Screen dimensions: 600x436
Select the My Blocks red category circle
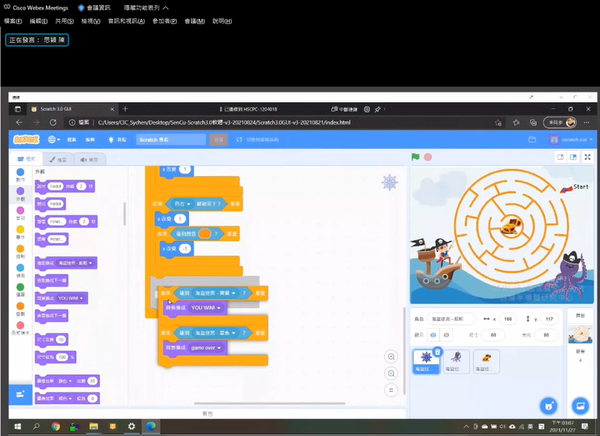(20, 325)
